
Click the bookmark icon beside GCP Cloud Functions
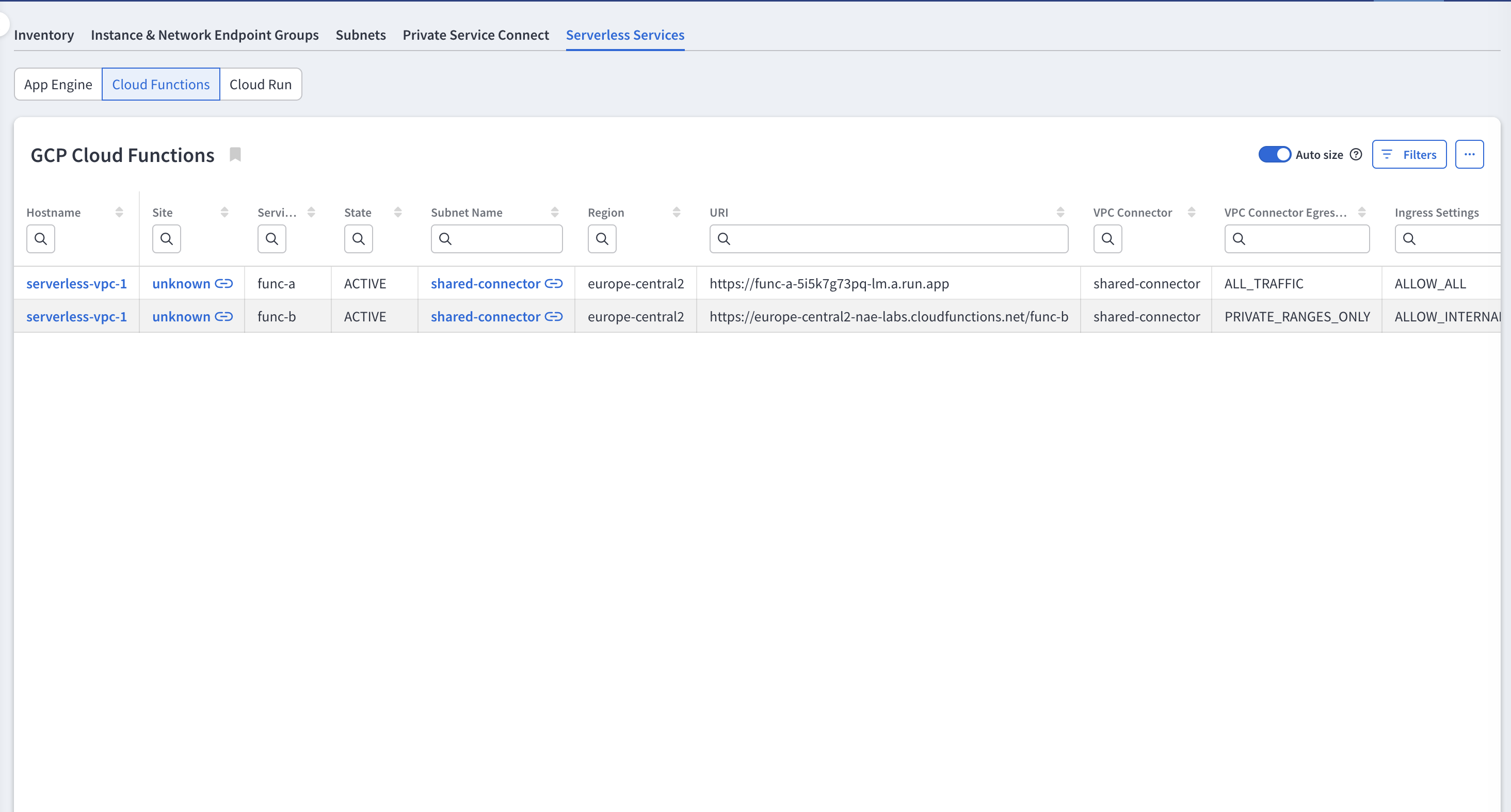coord(235,155)
